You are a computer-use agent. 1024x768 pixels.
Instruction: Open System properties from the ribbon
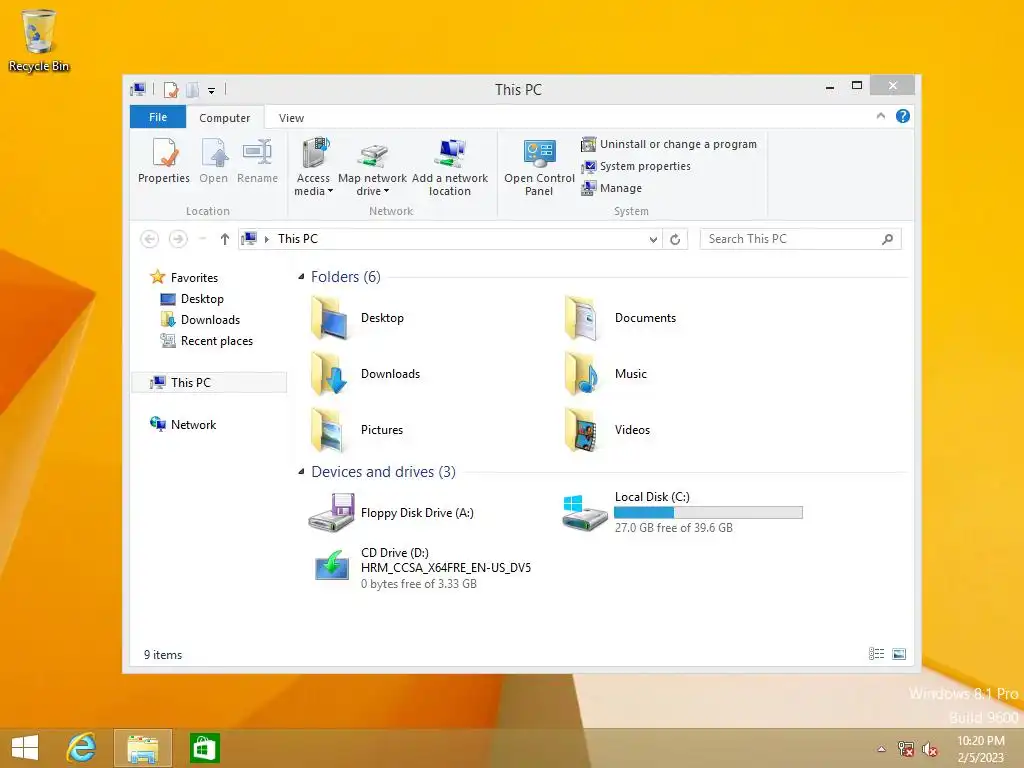(x=636, y=166)
